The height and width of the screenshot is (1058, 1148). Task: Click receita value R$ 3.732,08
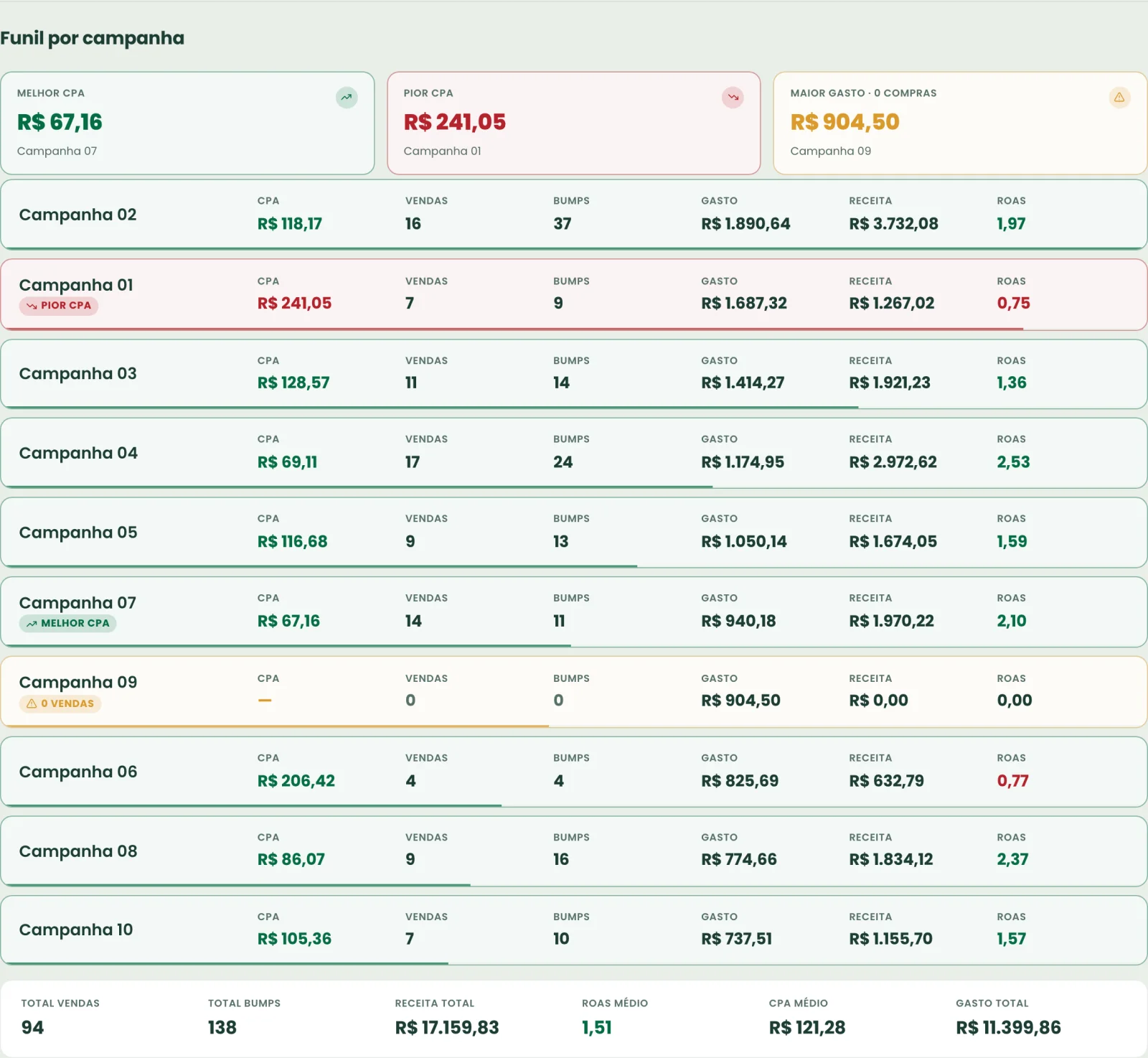(893, 224)
